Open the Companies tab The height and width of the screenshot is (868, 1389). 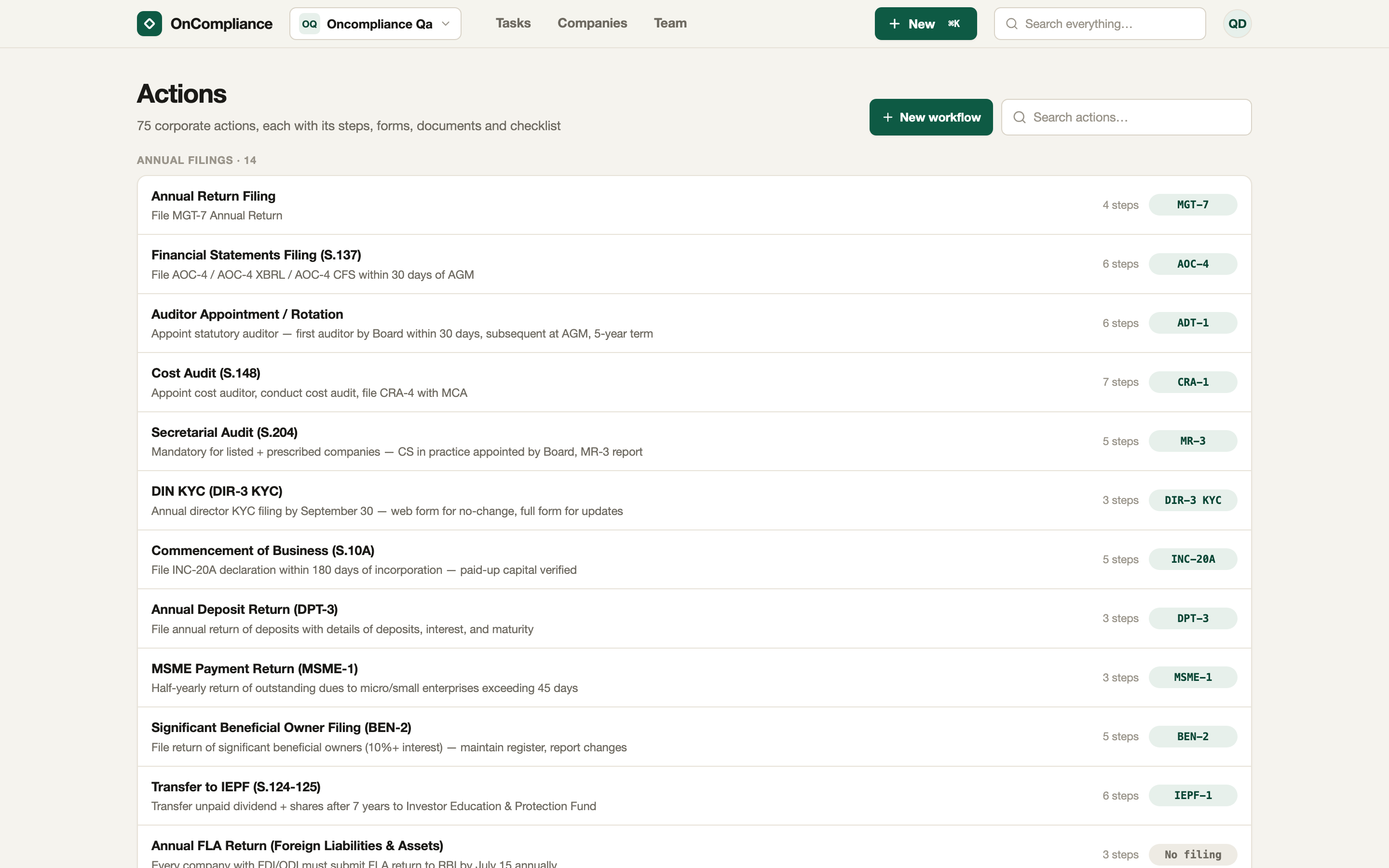click(x=592, y=23)
